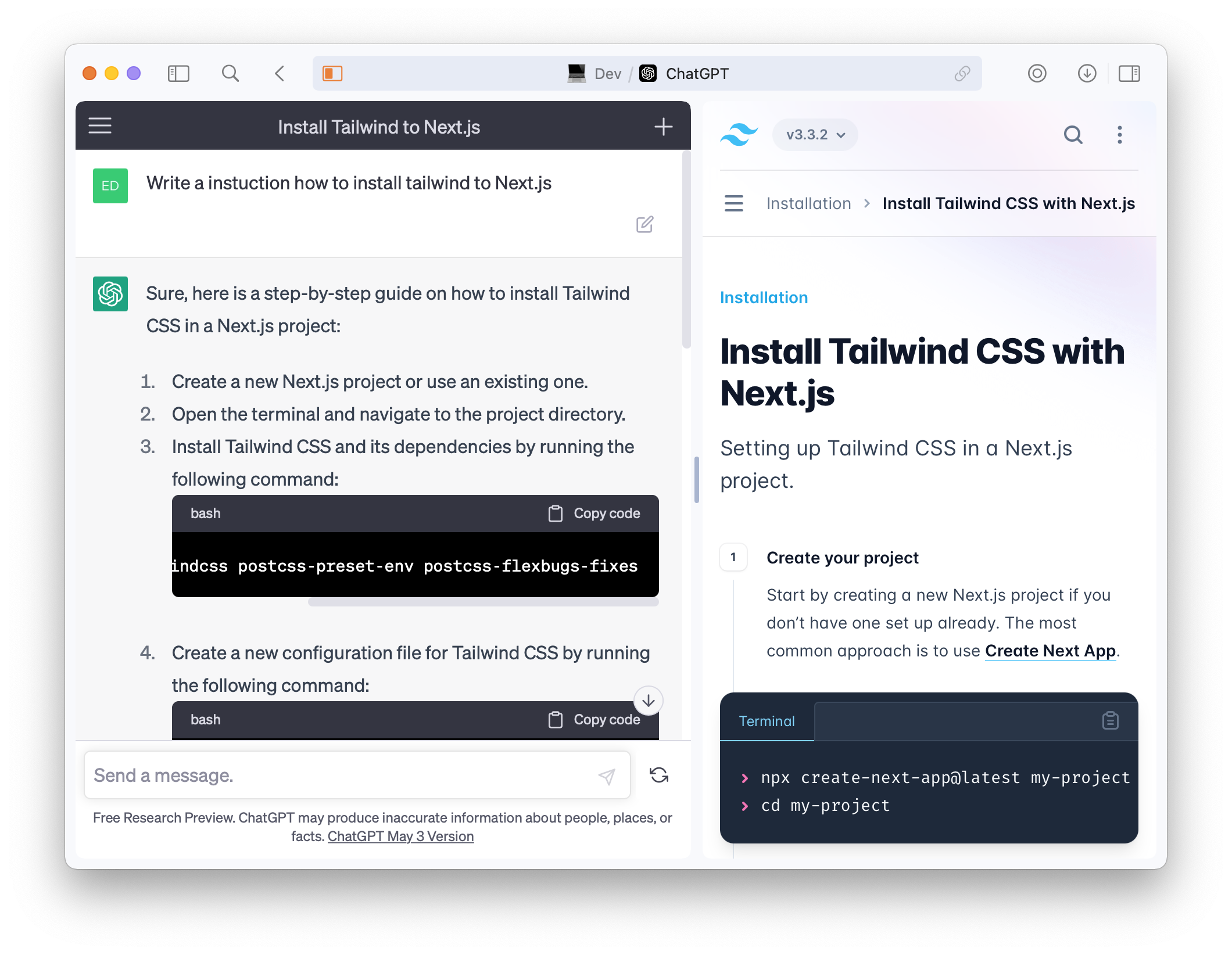Click the ChatGPT conversation vertical scrollbar
Viewport: 1232px width, 955px height.
point(686,250)
